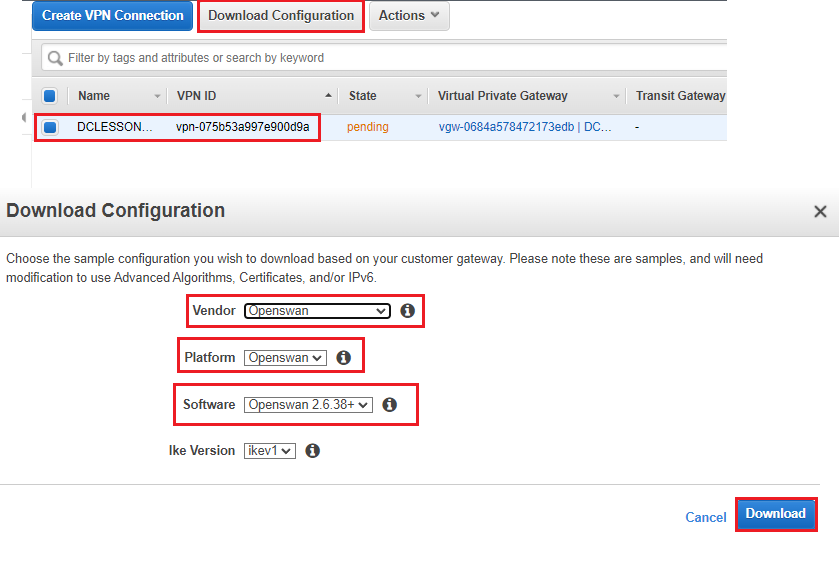Open the Vendor dropdown
This screenshot has width=839, height=561.
317,311
